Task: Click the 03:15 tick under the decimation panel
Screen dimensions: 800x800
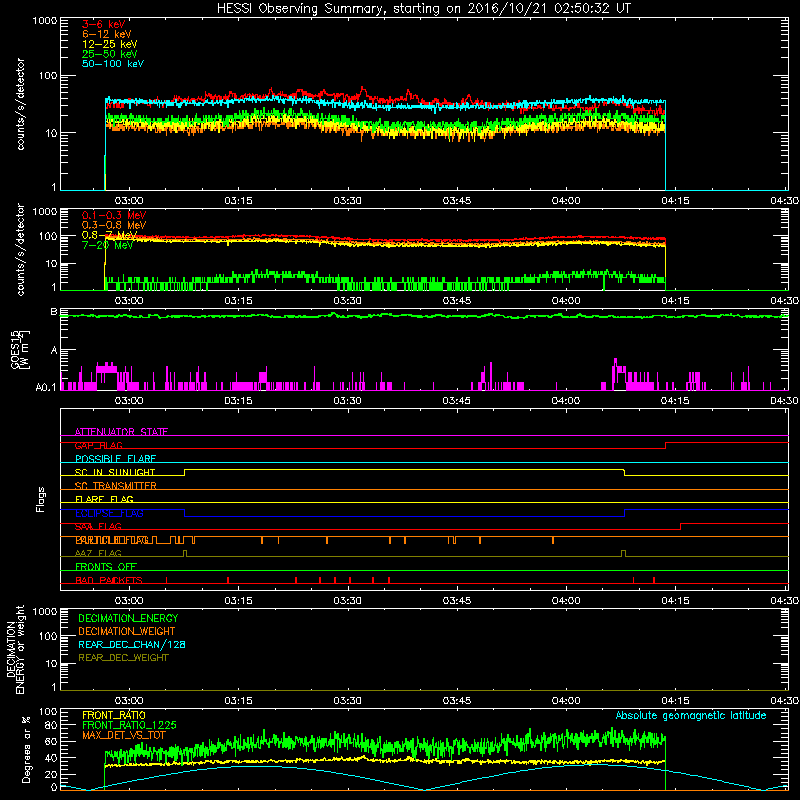Action: (x=238, y=701)
